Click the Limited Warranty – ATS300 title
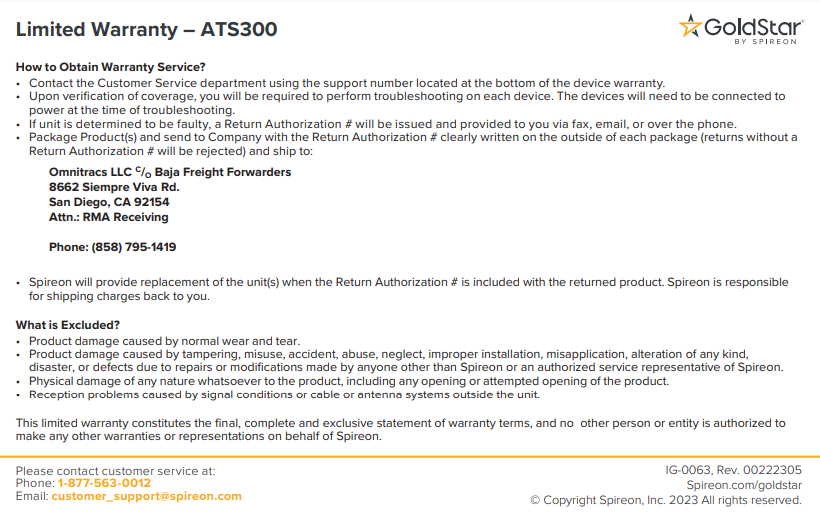This screenshot has width=820, height=520. tap(146, 29)
